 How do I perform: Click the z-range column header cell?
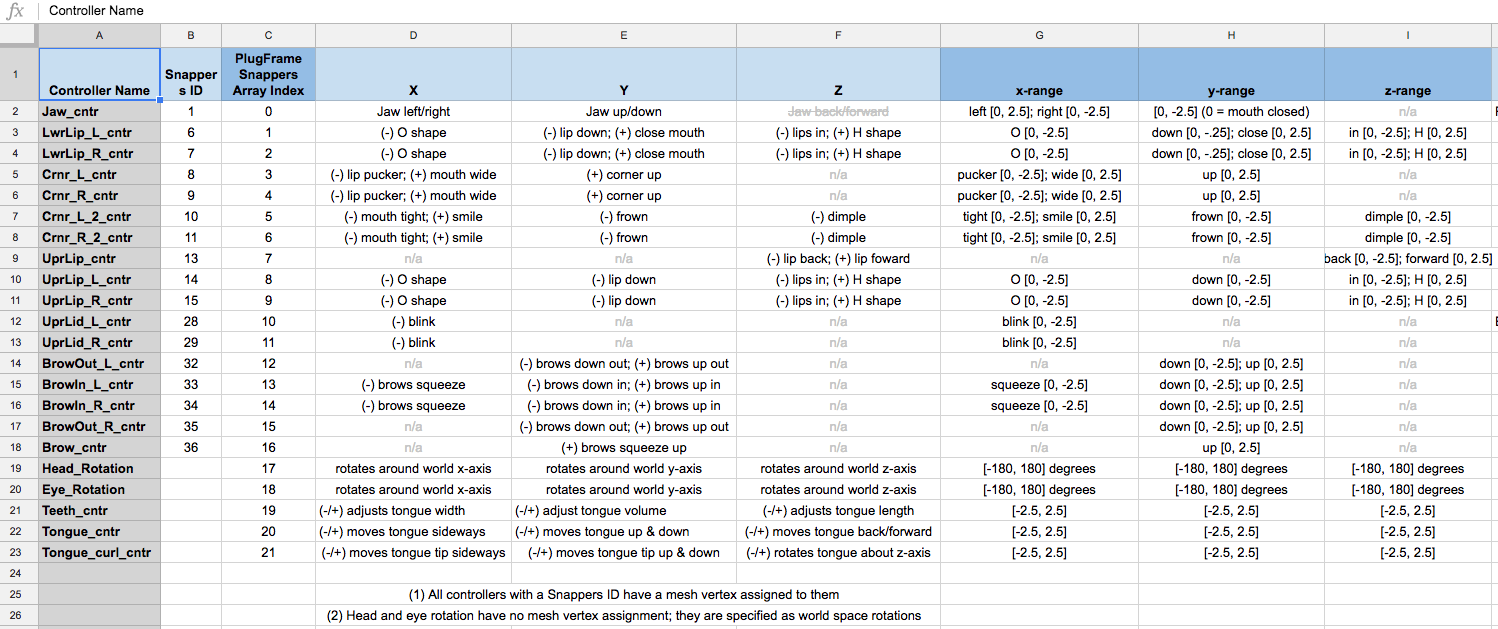coord(1408,74)
